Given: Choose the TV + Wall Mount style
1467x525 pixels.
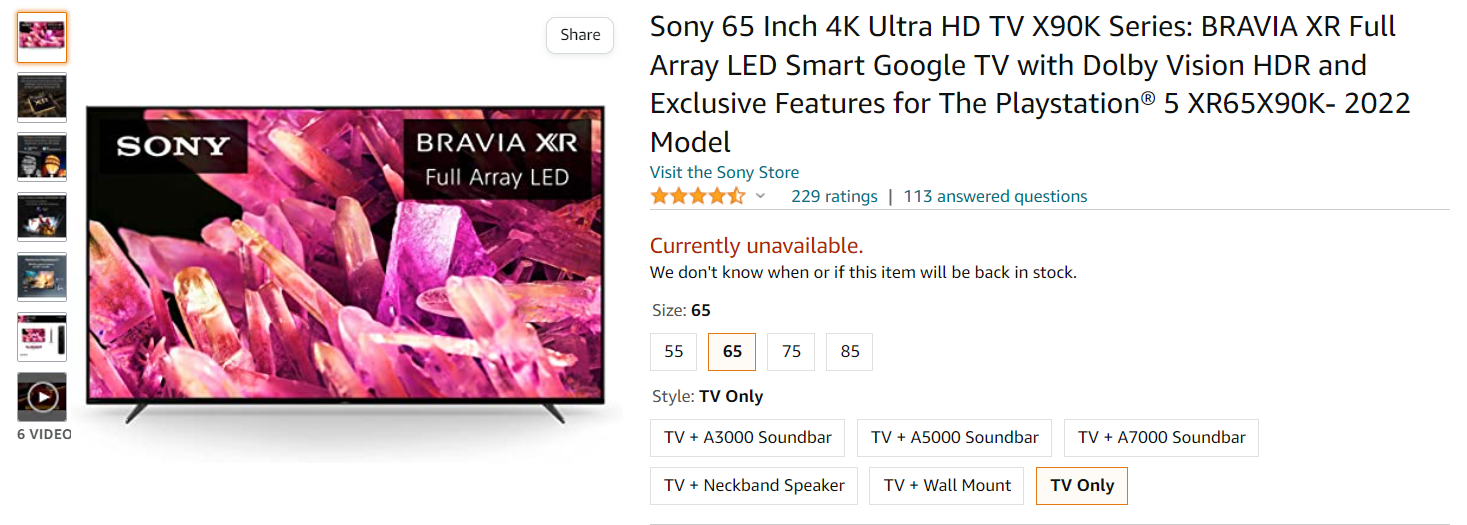Looking at the screenshot, I should click(x=946, y=485).
